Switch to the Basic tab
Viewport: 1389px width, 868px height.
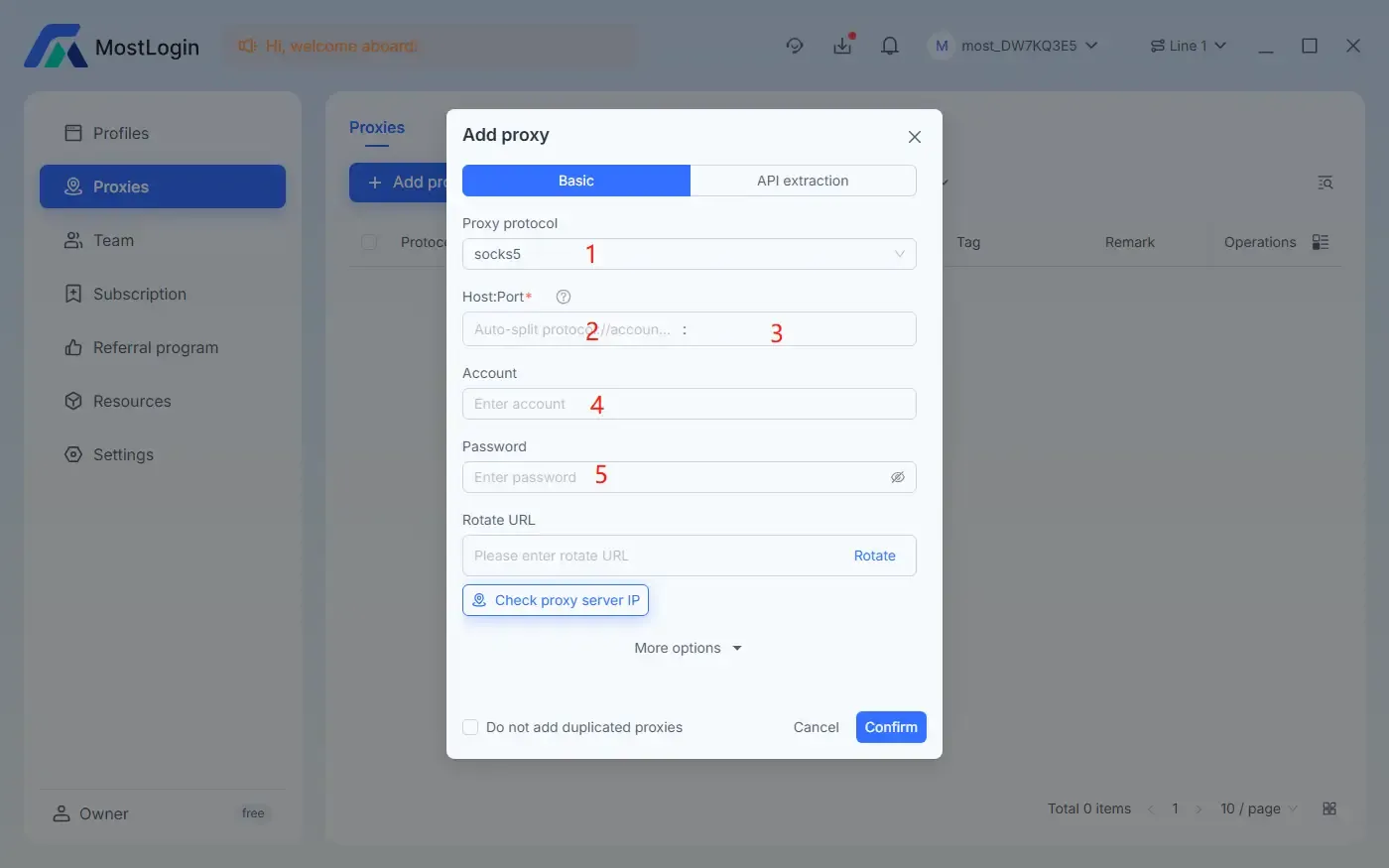pos(576,181)
